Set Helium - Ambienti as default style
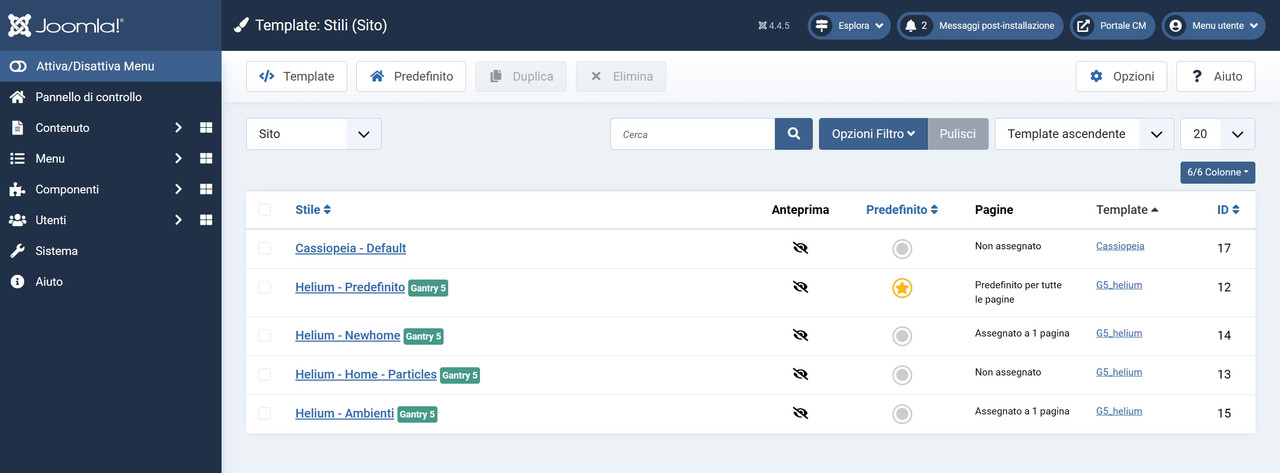The width and height of the screenshot is (1280, 473). pos(902,414)
